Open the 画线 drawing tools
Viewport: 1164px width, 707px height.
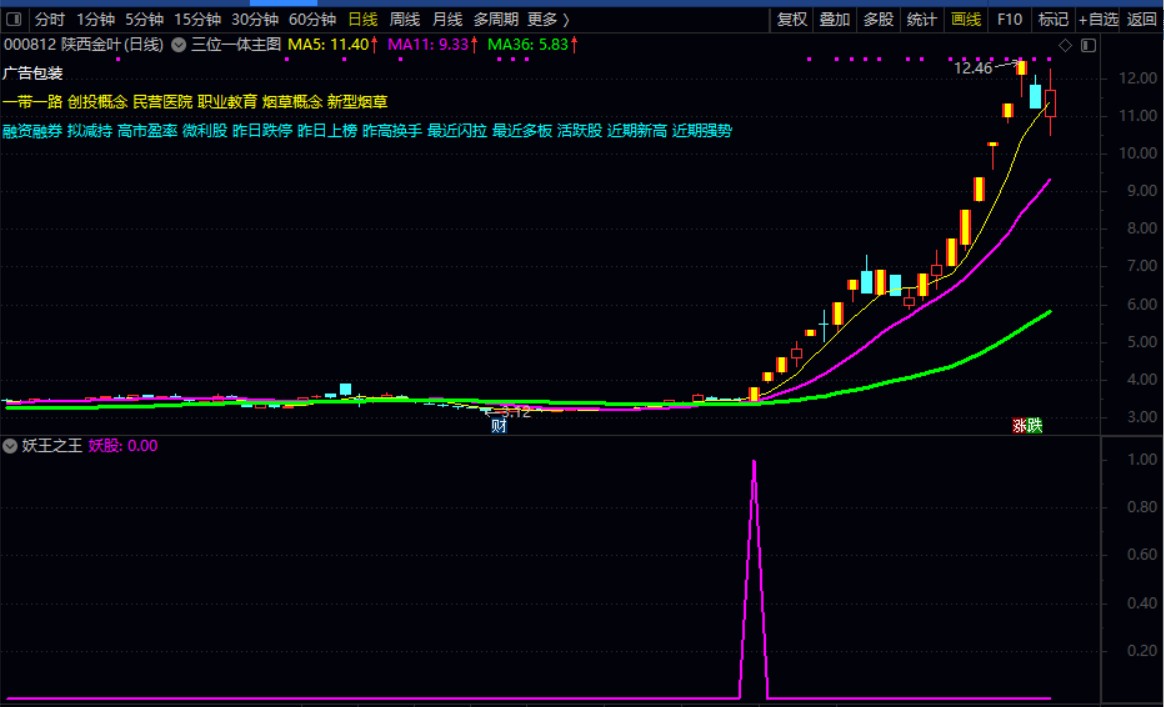pyautogui.click(x=966, y=19)
